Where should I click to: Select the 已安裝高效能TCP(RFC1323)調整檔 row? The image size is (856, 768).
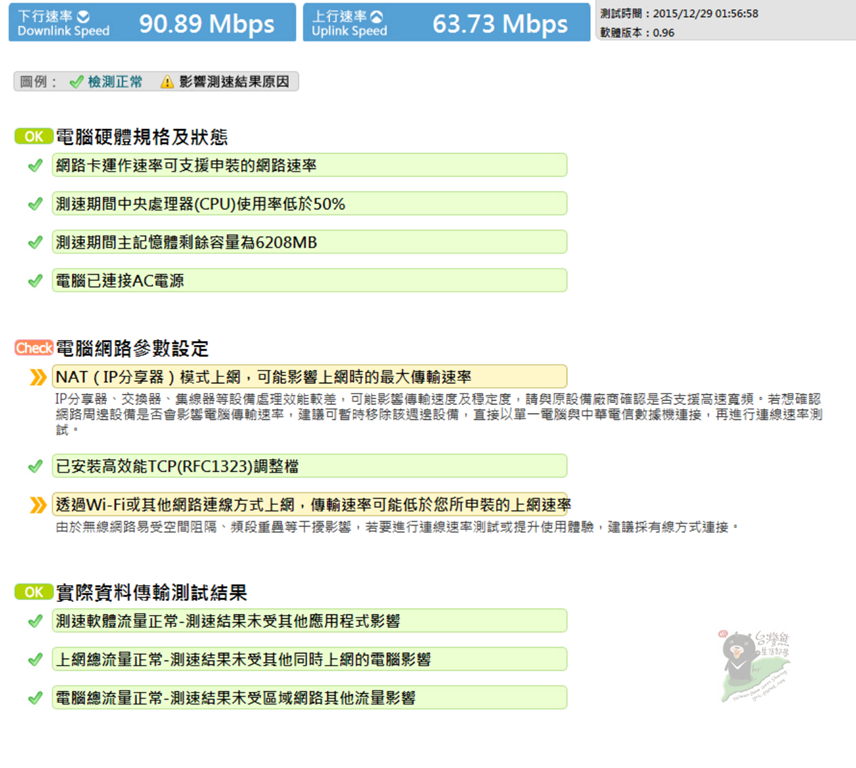(x=310, y=466)
